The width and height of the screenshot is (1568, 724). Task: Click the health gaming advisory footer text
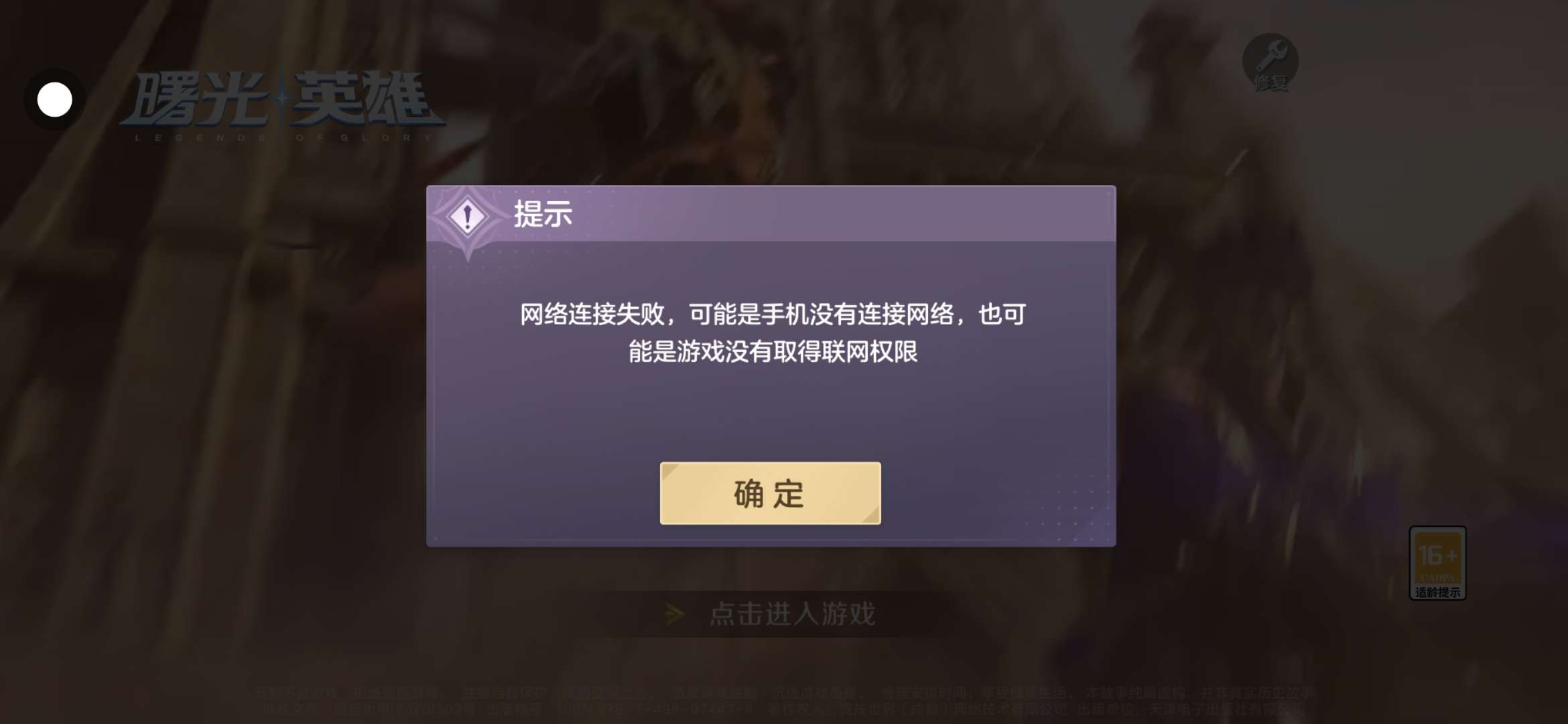click(x=784, y=692)
